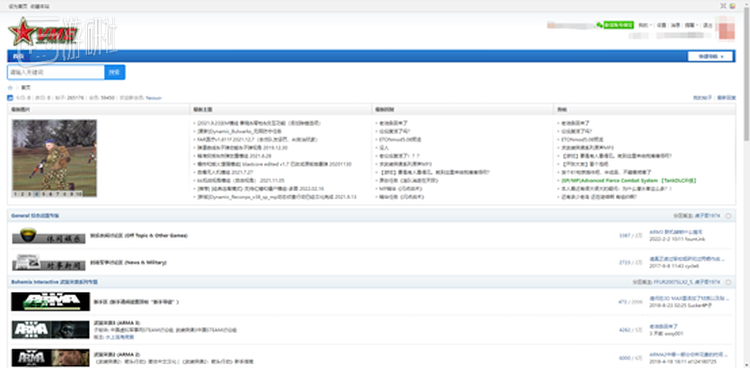
Task: Open the 'My' dropdown in the user bar
Action: click(645, 25)
